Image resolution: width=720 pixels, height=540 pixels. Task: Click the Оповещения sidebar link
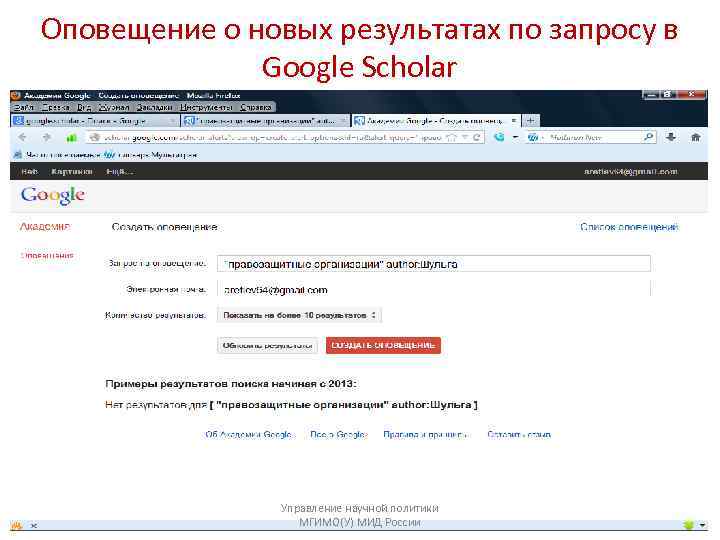pos(47,255)
